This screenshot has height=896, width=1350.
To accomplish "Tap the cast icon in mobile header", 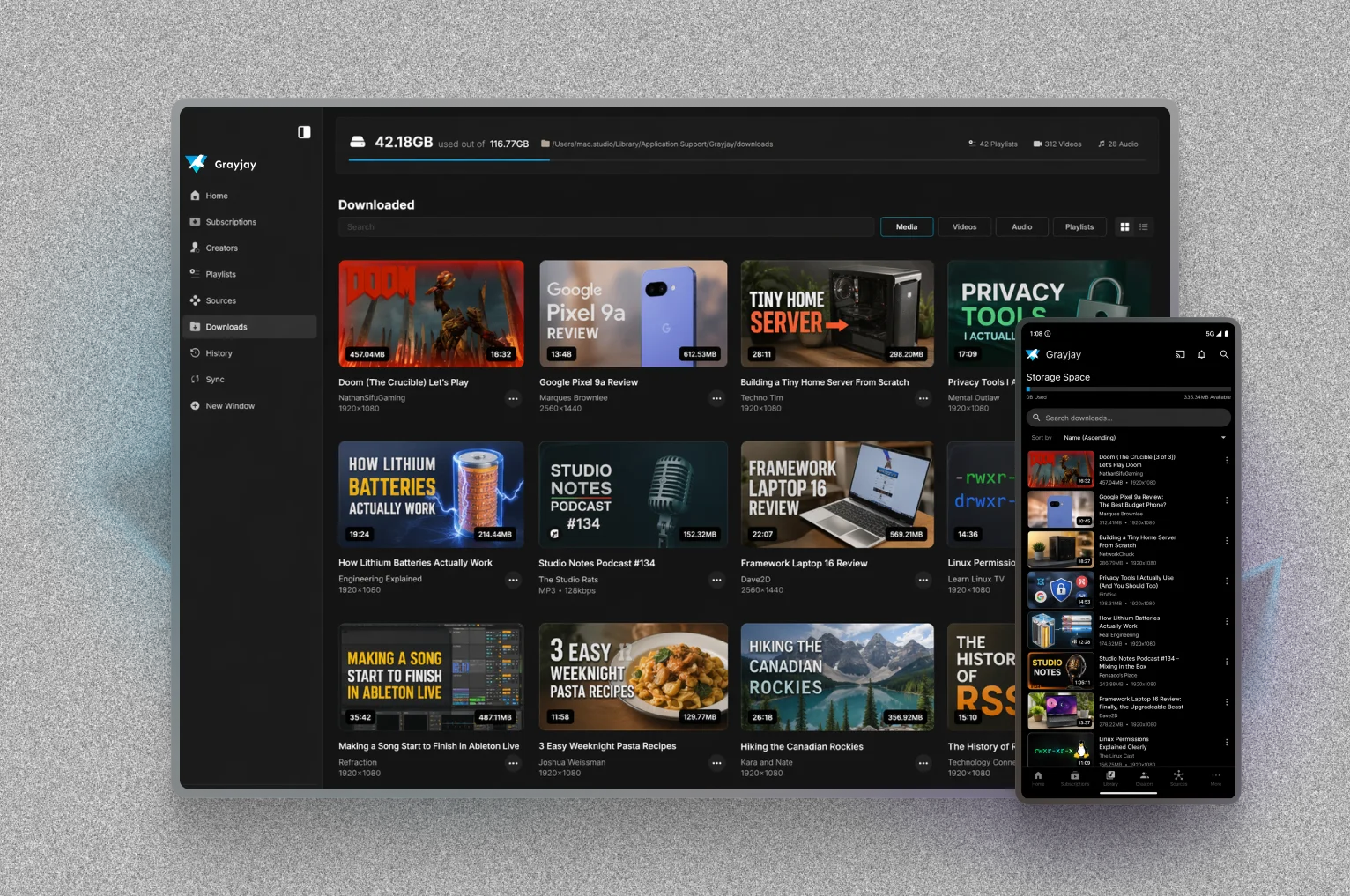I will pos(1180,355).
